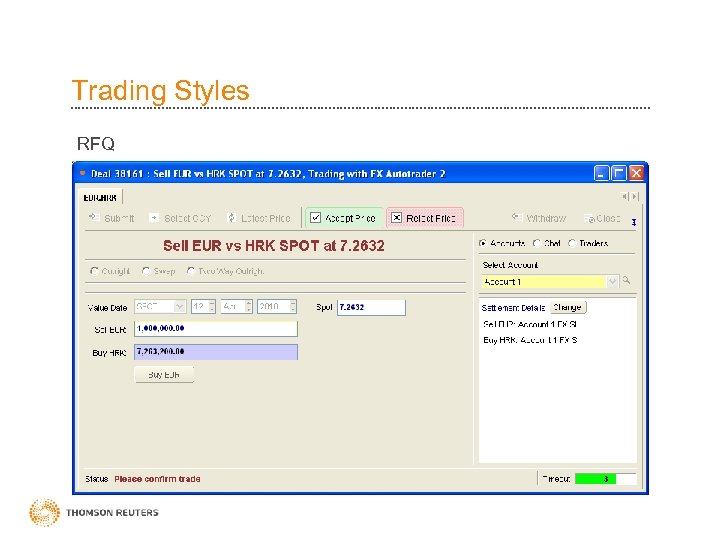Open the toolbar overflow arrow
720x540 pixels.
tap(634, 222)
